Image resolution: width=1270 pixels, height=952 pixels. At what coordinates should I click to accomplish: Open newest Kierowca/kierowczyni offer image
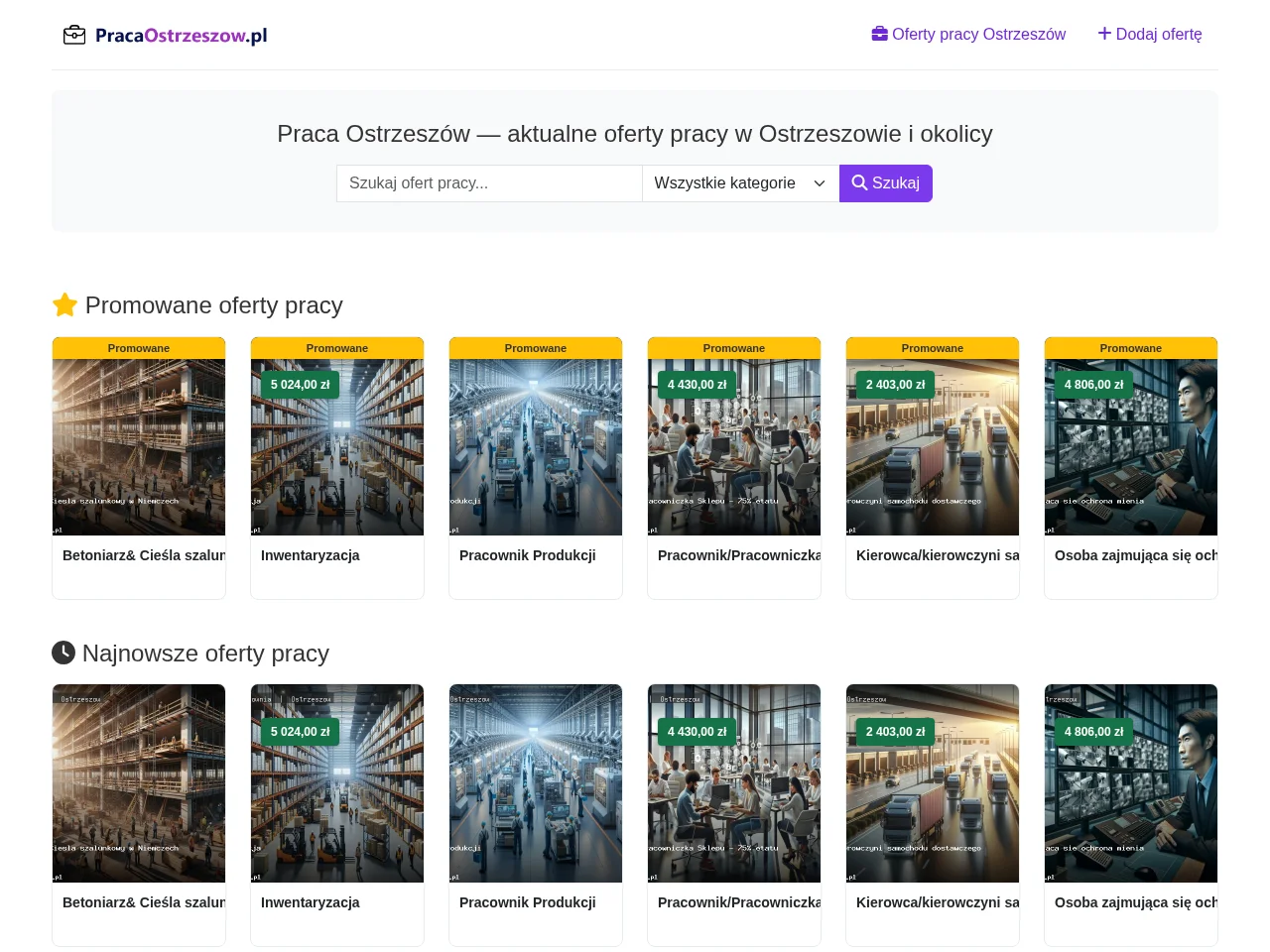click(x=933, y=783)
